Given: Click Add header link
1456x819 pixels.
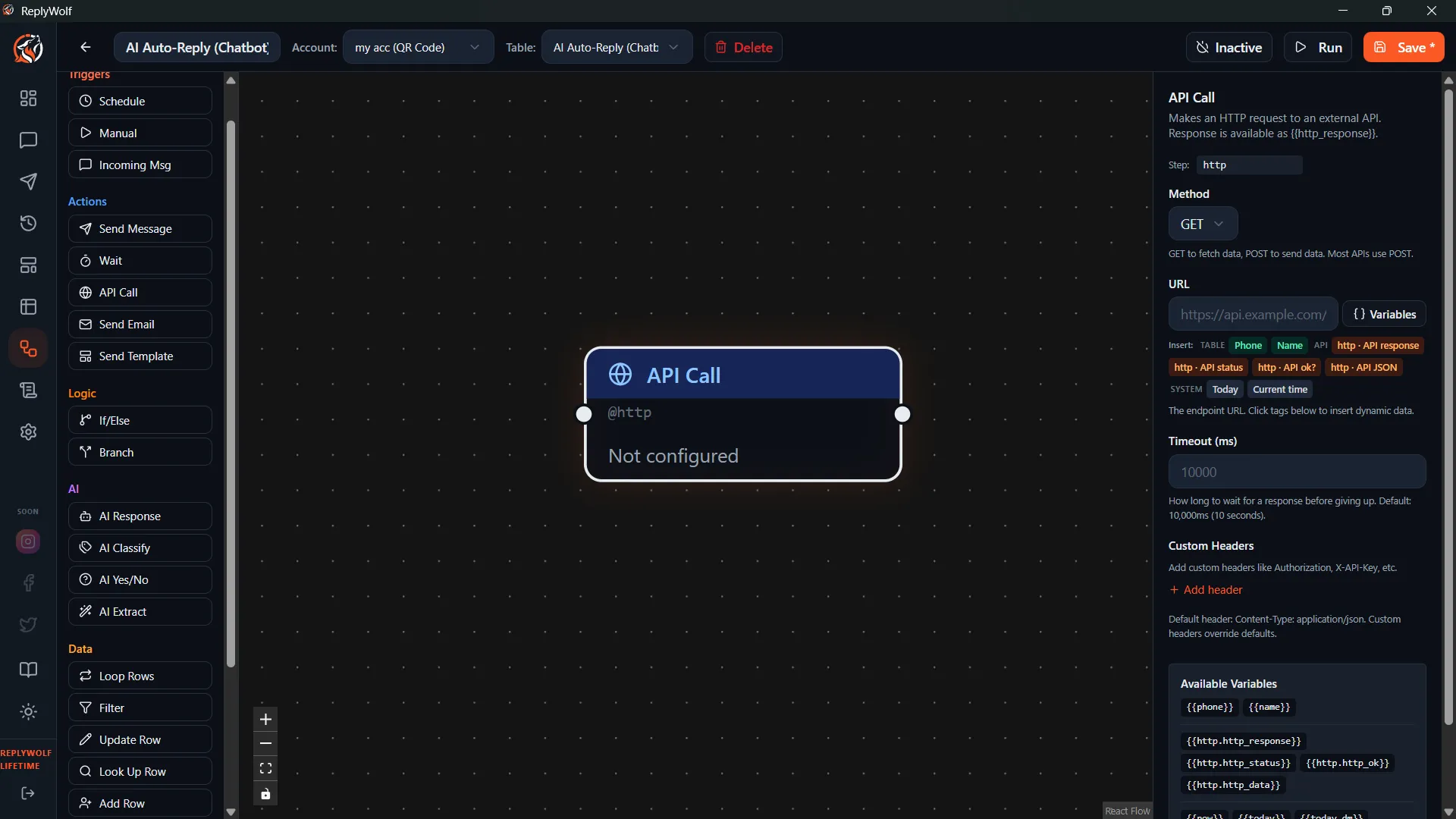Looking at the screenshot, I should pos(1206,590).
